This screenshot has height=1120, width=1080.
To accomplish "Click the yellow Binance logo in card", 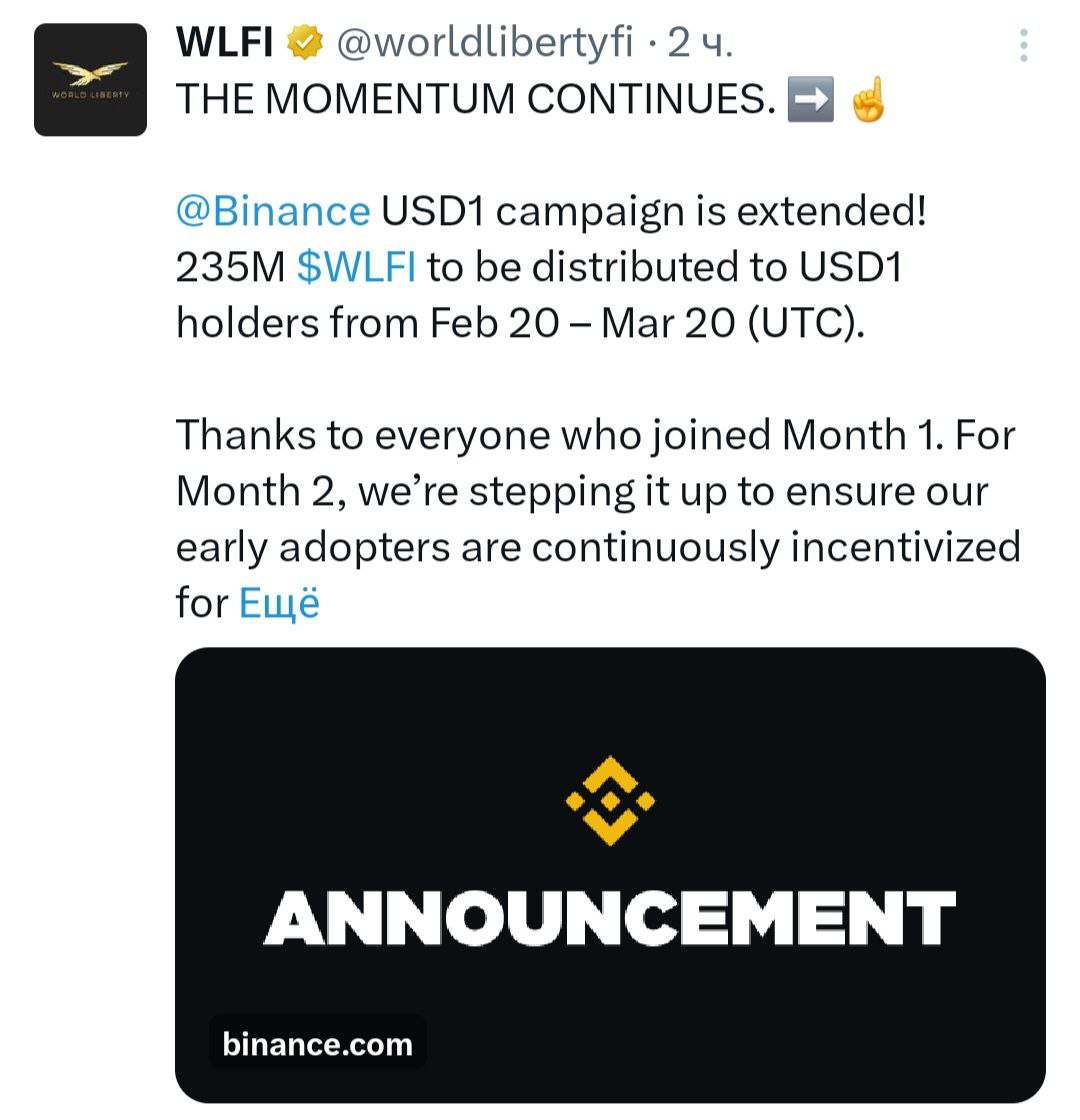I will click(610, 800).
